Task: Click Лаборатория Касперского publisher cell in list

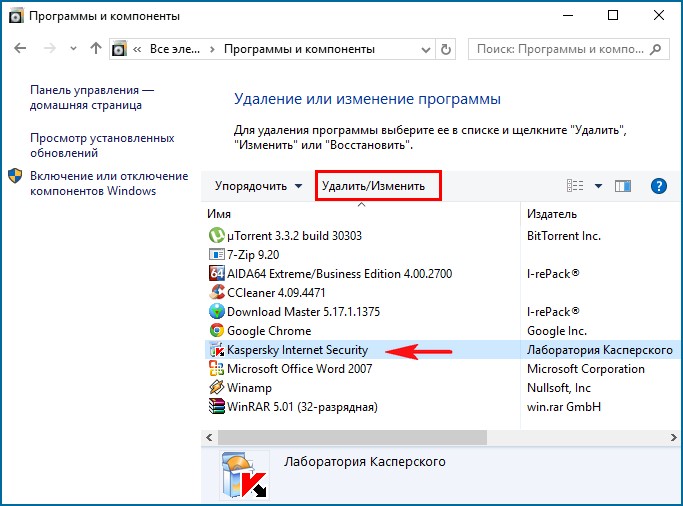Action: click(600, 350)
